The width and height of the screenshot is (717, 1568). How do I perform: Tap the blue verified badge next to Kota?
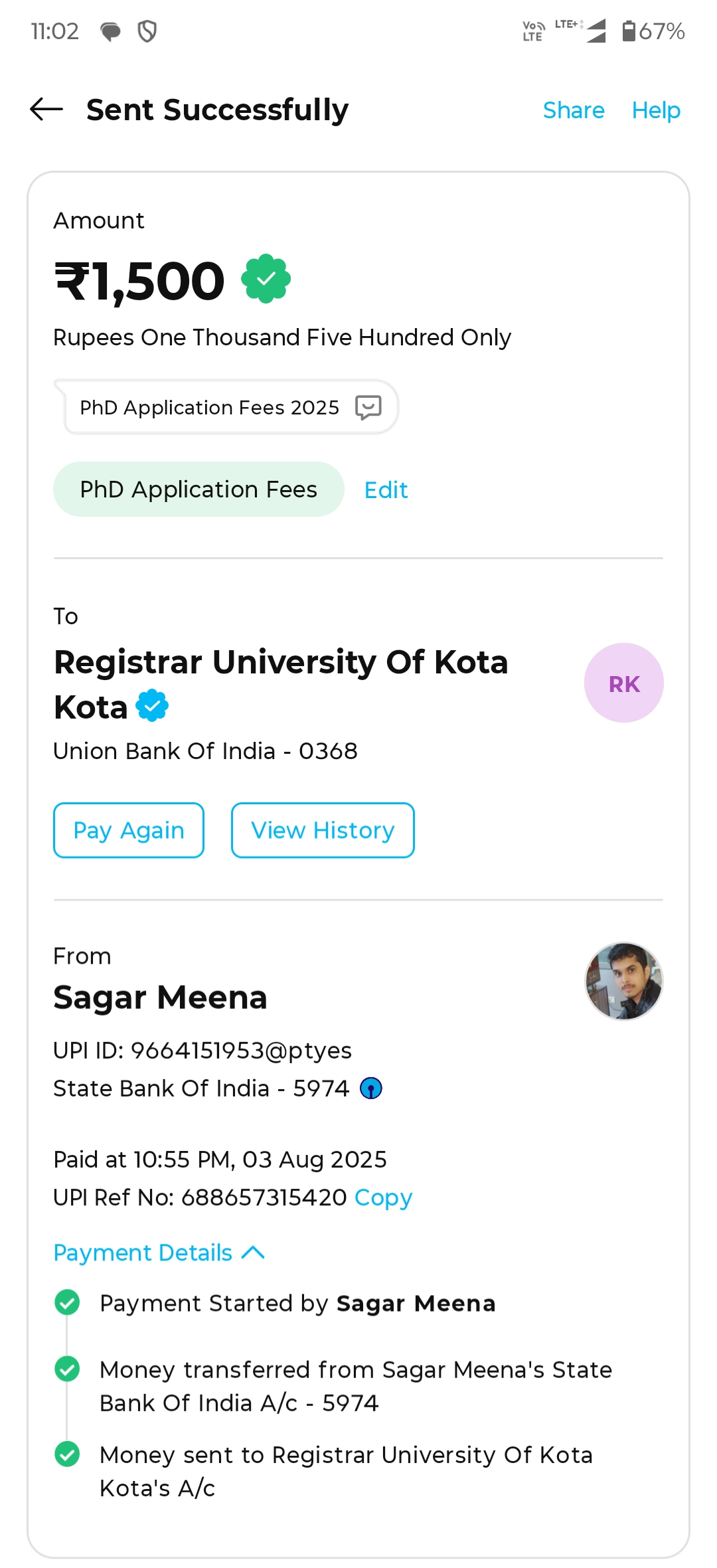pos(152,706)
